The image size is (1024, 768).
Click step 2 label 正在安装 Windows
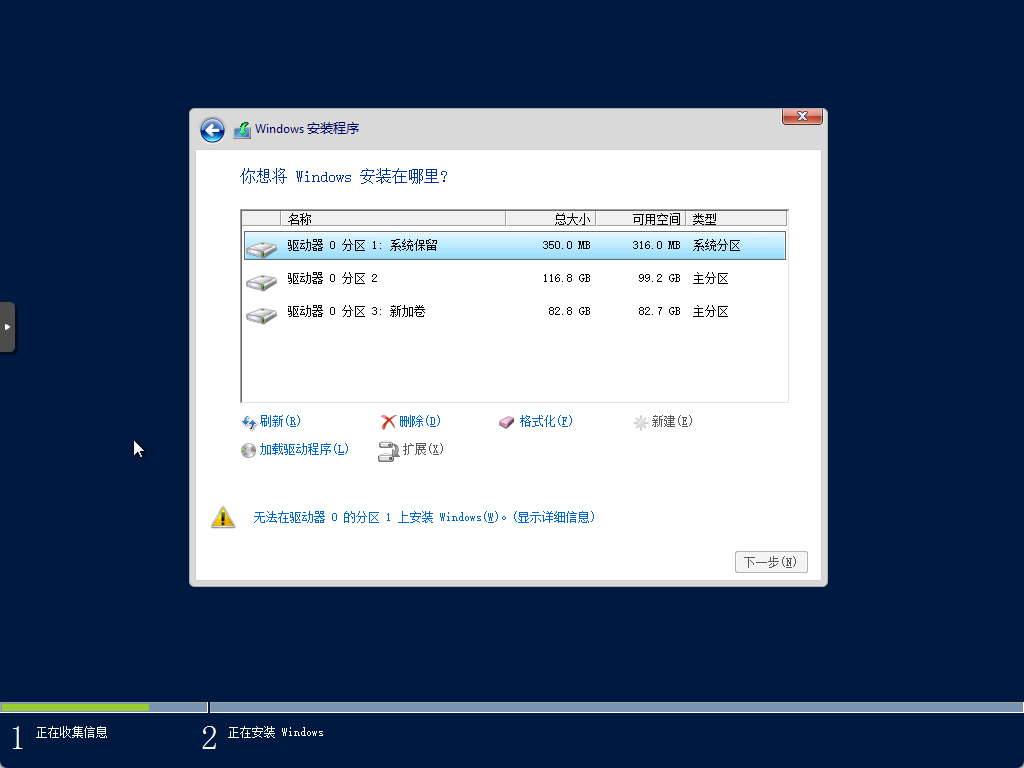click(276, 733)
